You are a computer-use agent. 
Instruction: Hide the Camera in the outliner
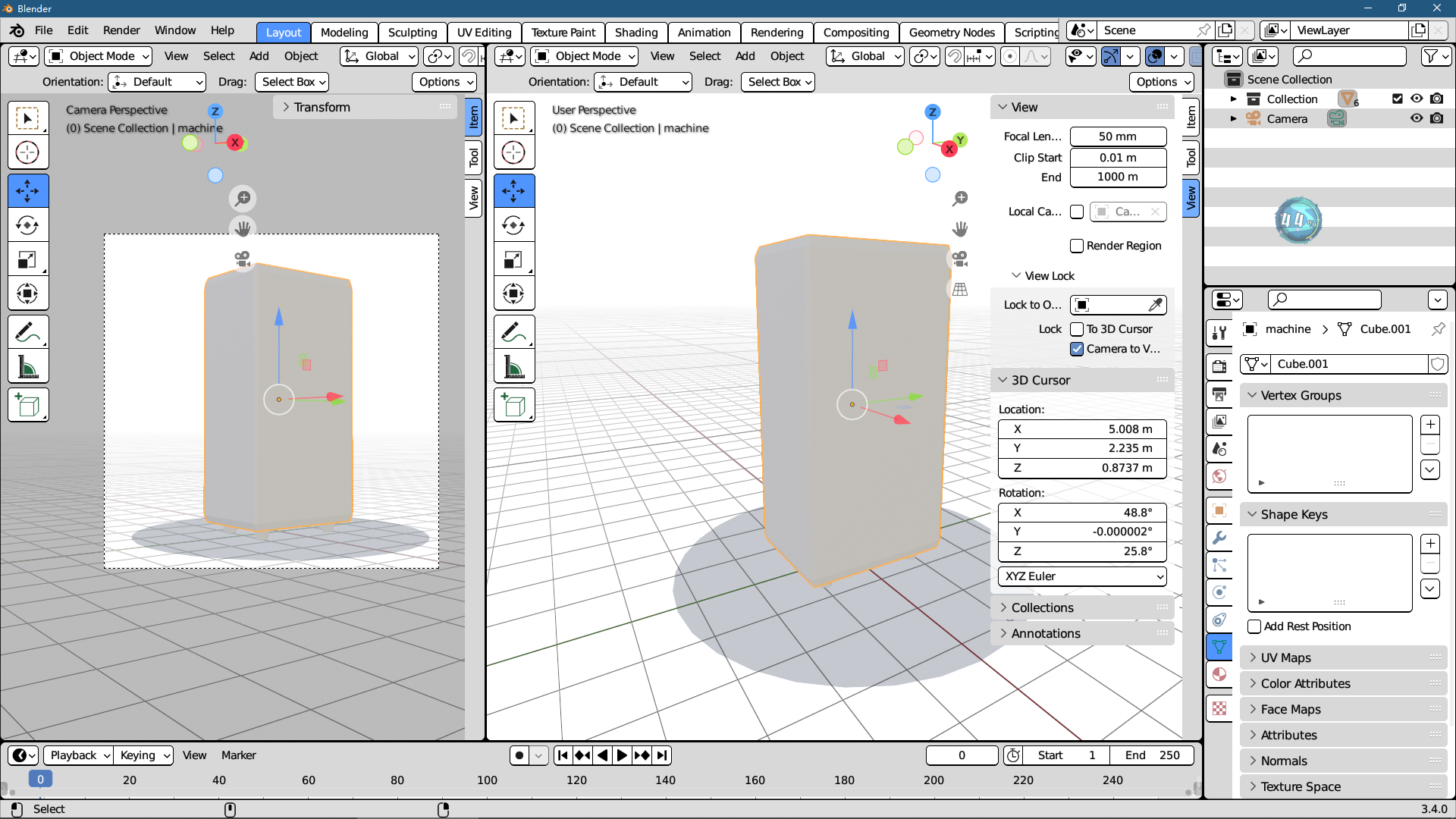[x=1417, y=118]
